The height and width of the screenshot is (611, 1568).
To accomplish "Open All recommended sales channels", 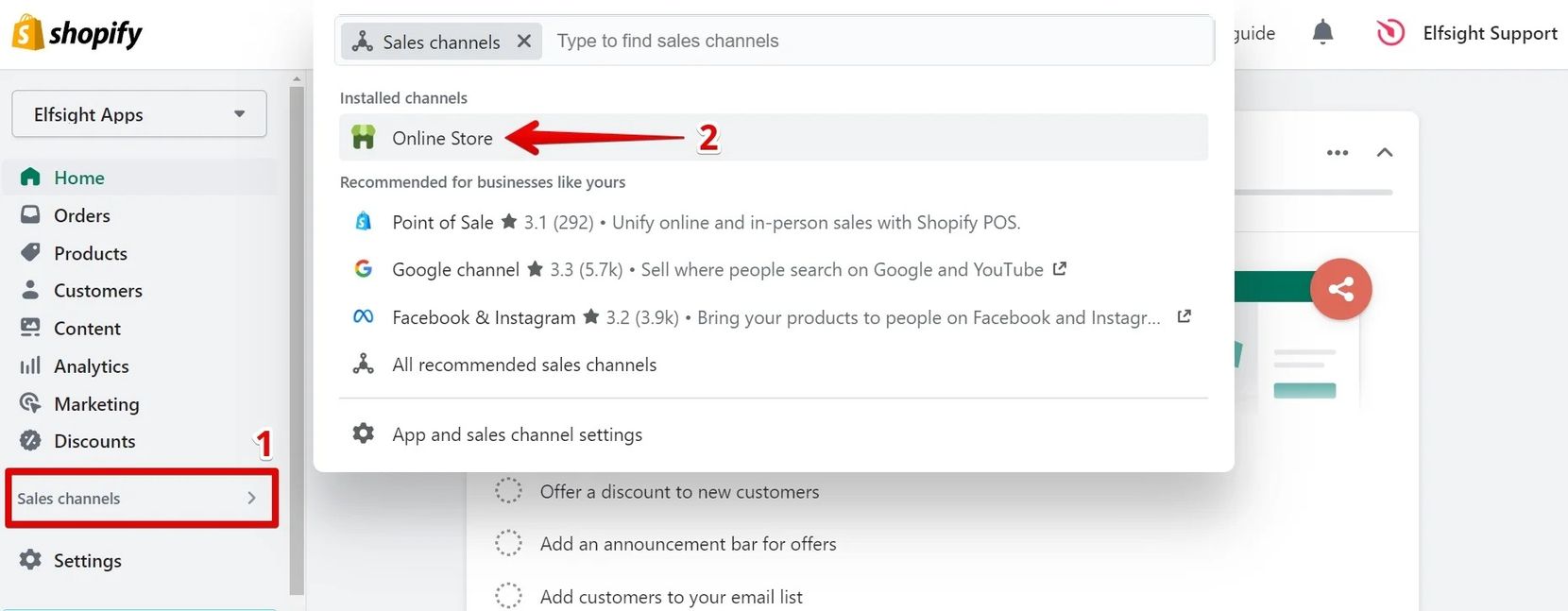I will (x=523, y=365).
